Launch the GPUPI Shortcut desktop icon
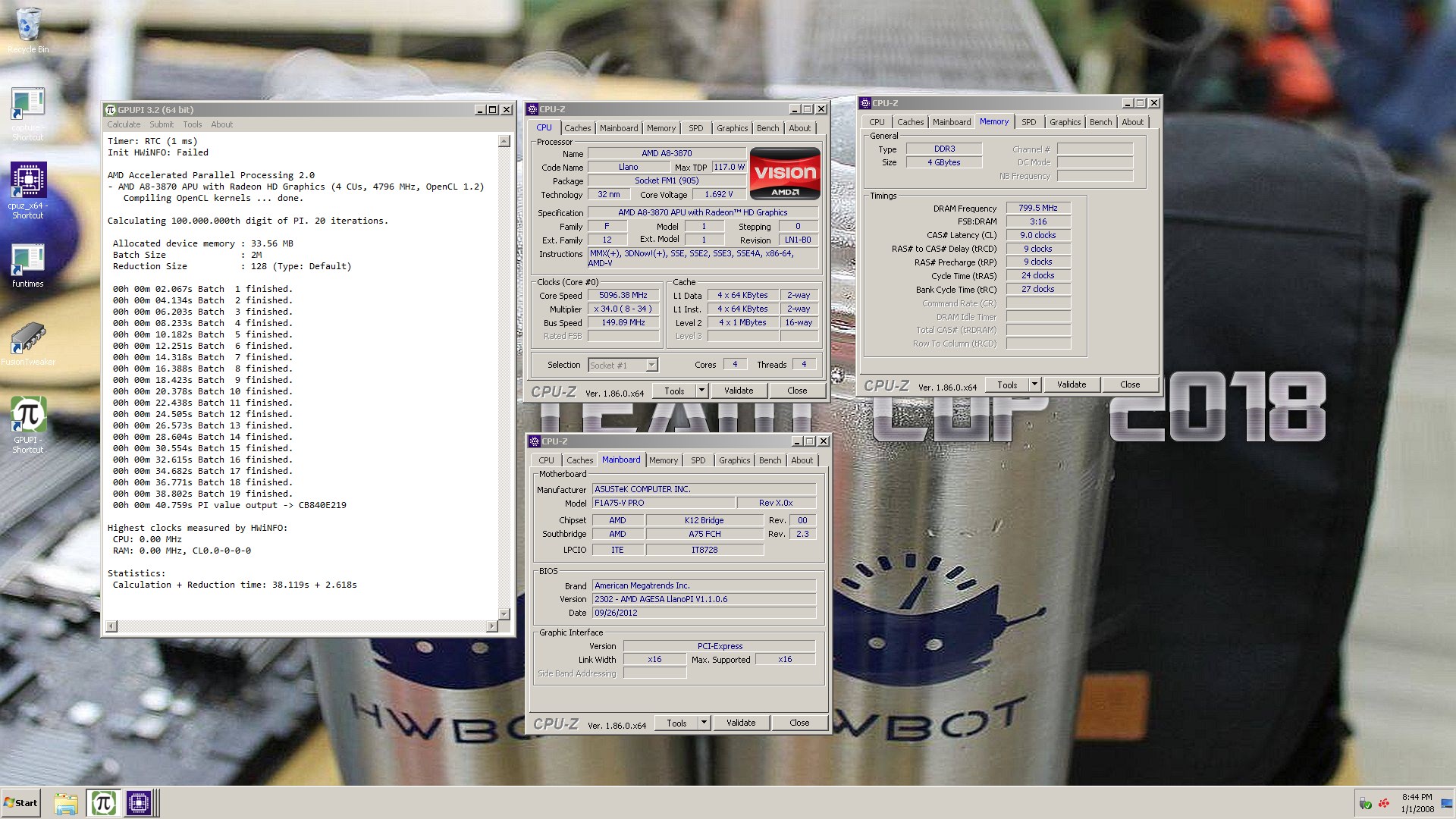This screenshot has width=1456, height=819. tap(28, 425)
